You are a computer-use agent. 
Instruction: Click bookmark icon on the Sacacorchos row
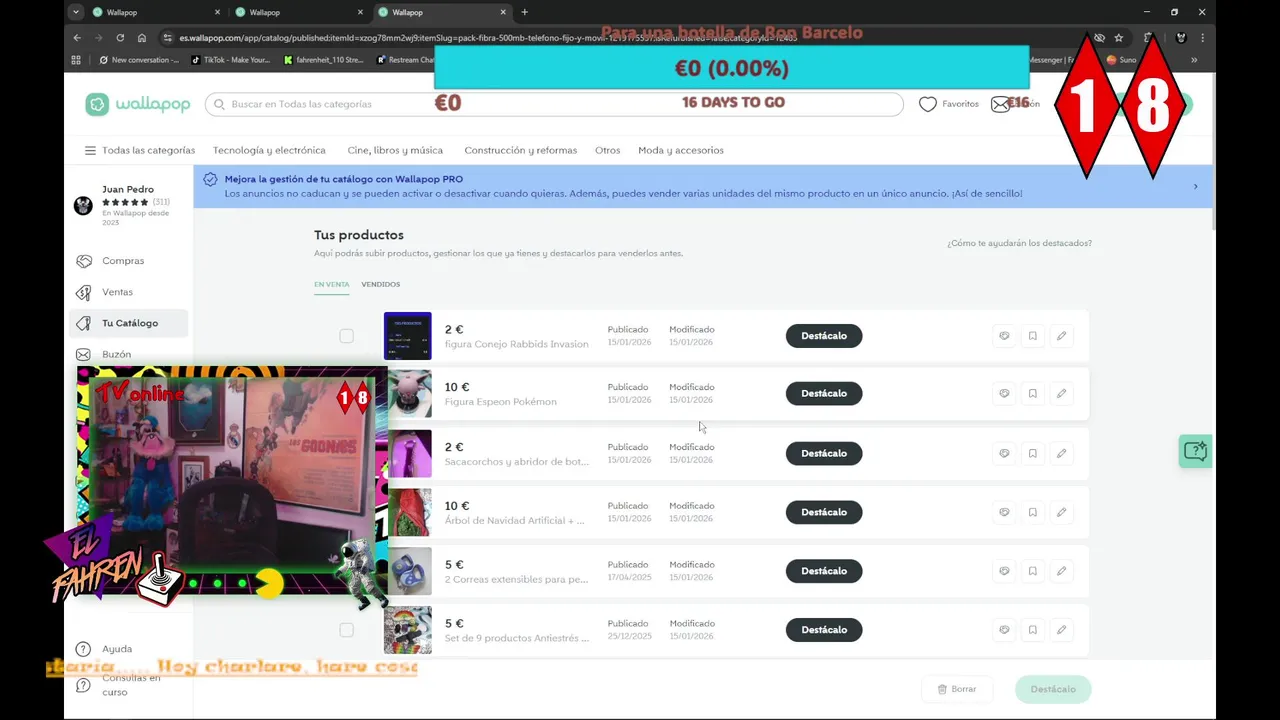click(1033, 453)
